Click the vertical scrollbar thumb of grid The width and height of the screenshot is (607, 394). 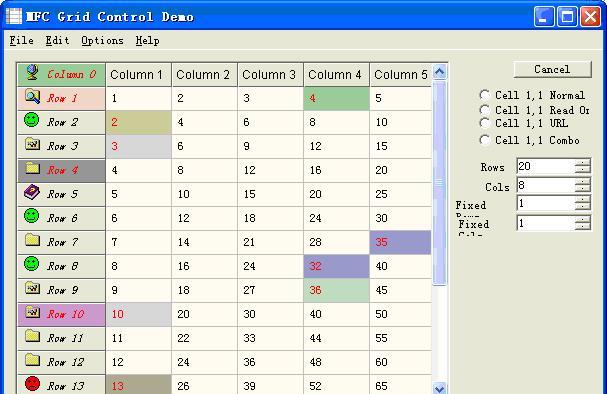439,183
